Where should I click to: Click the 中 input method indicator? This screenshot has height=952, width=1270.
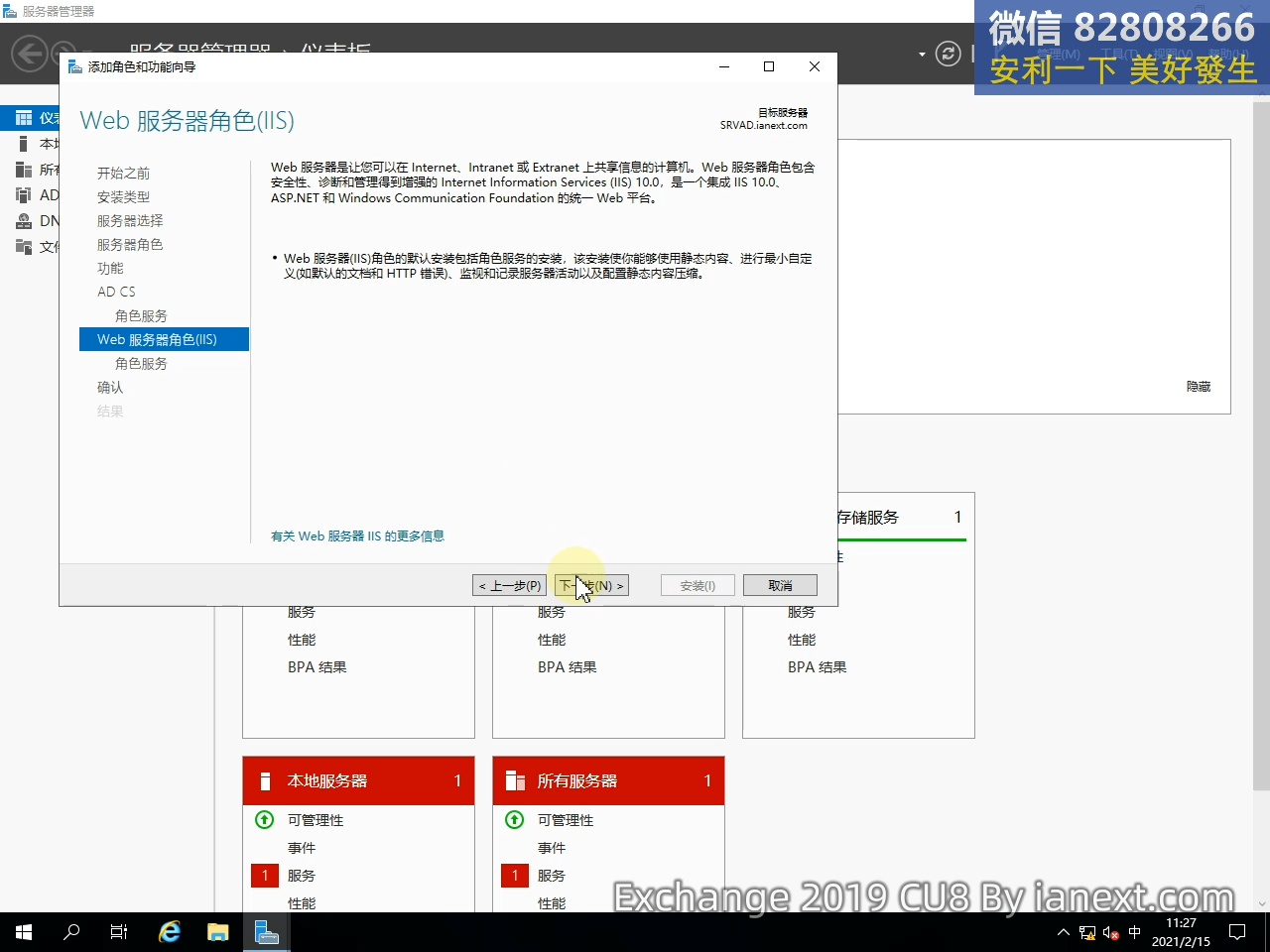pos(1135,932)
